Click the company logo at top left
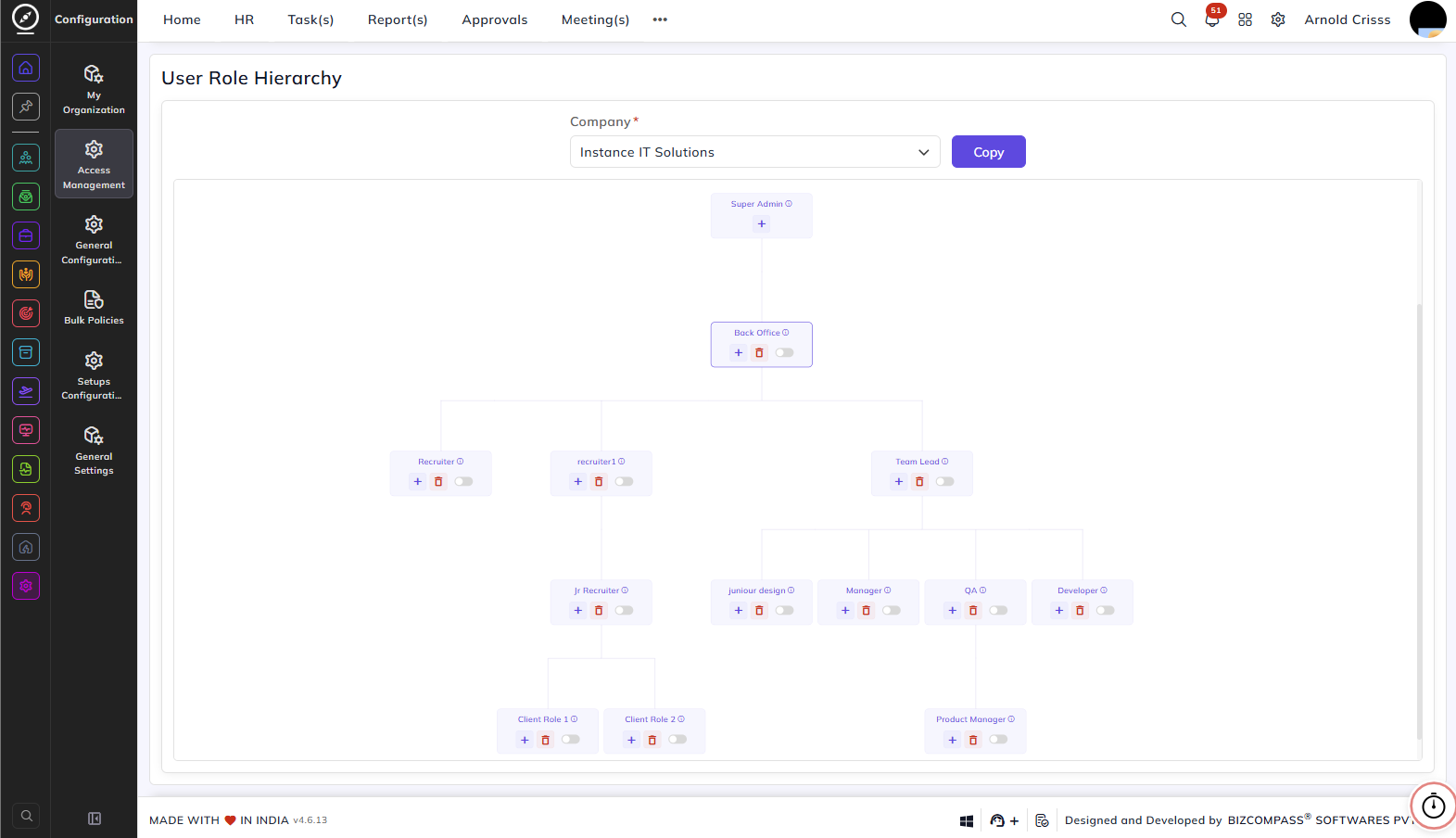The image size is (1456, 838). pos(25,18)
